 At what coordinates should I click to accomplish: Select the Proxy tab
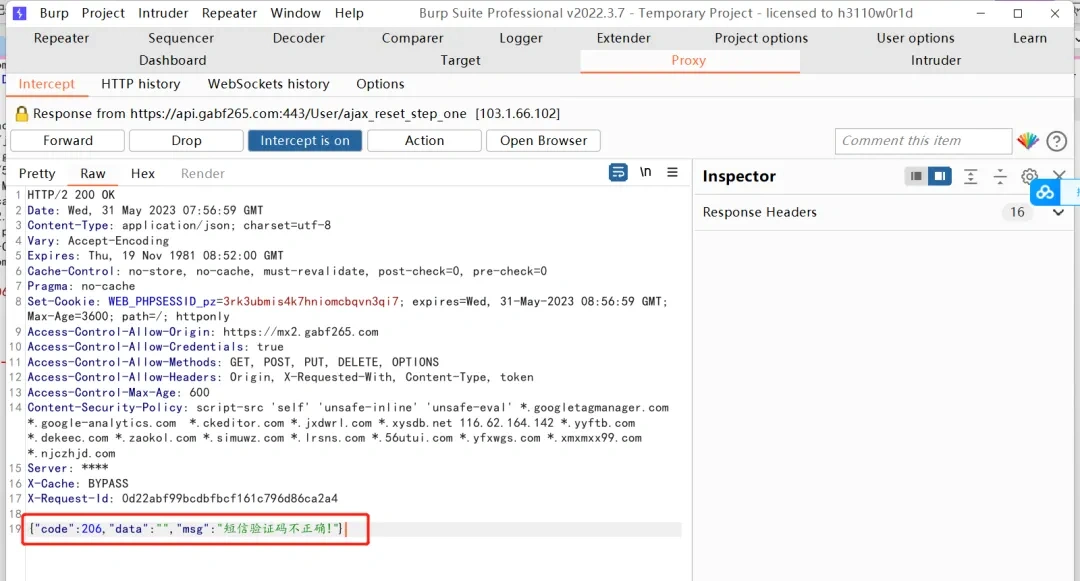pyautogui.click(x=689, y=60)
